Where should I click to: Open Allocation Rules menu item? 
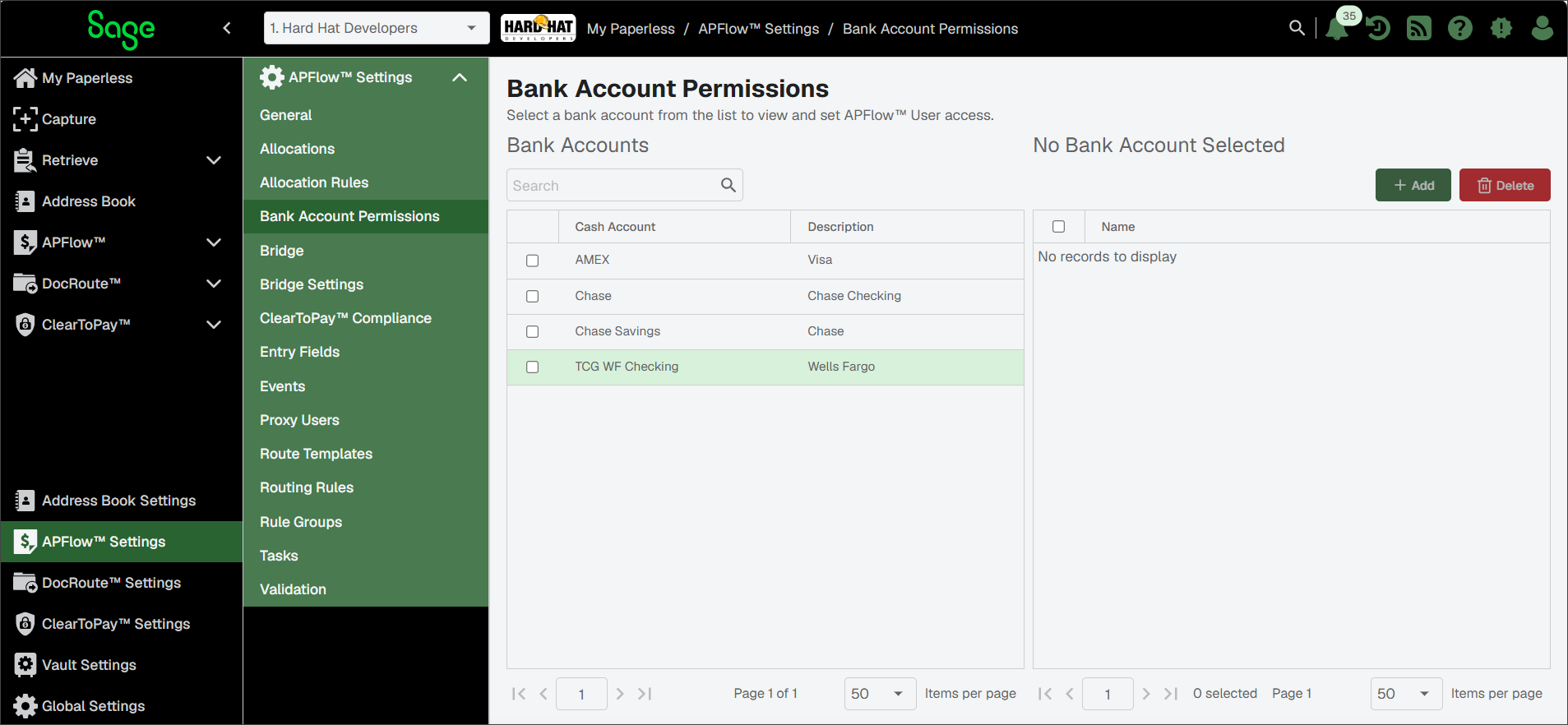[x=366, y=182]
